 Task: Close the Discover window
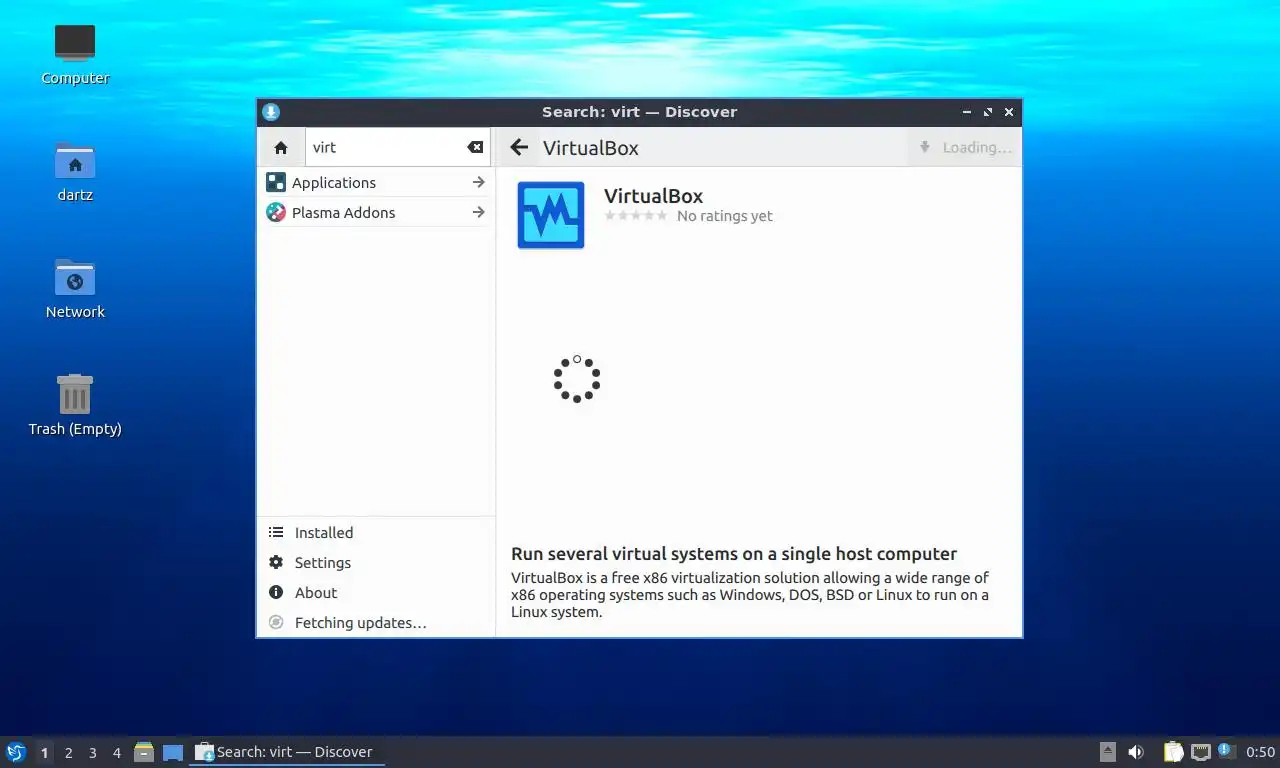(1009, 112)
